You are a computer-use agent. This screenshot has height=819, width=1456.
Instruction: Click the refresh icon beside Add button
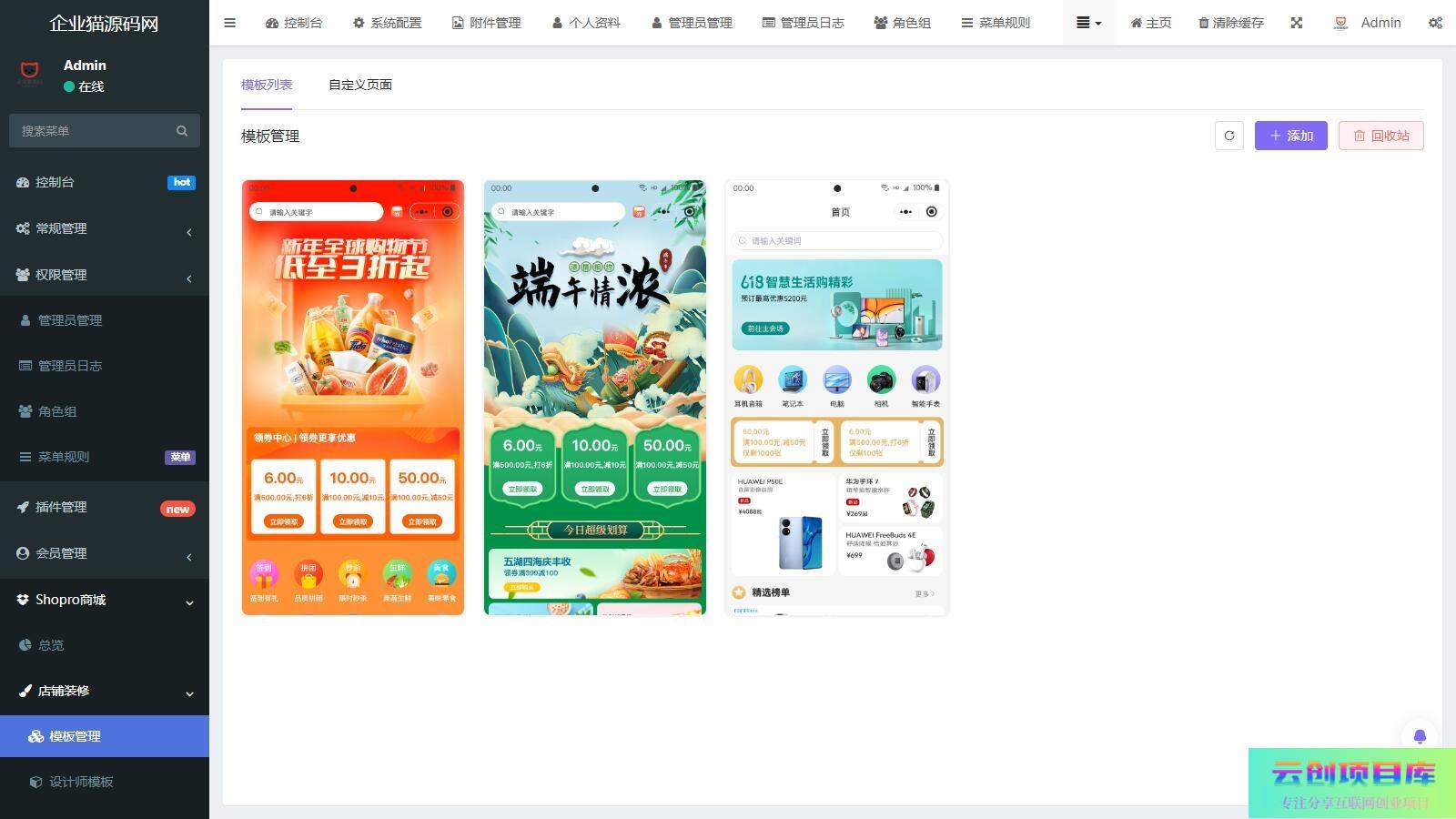coord(1228,136)
